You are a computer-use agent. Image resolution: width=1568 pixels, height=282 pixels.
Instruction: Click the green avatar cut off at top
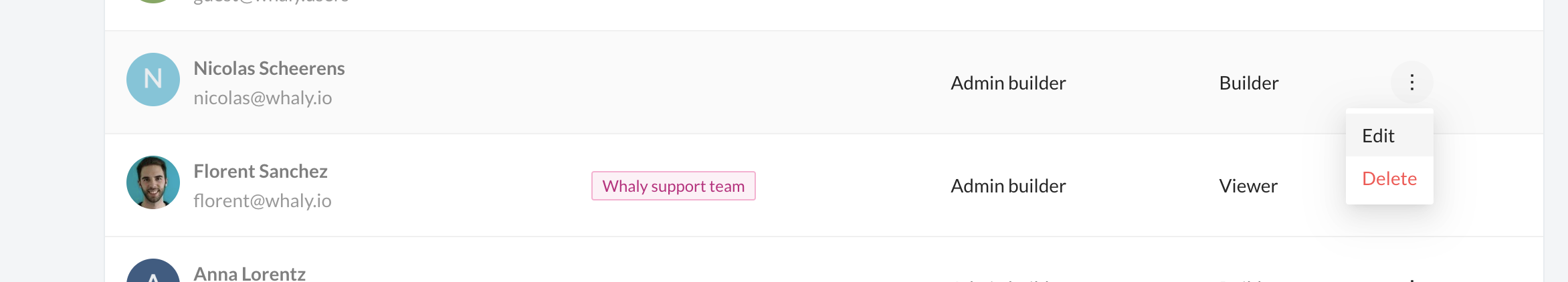pyautogui.click(x=153, y=1)
